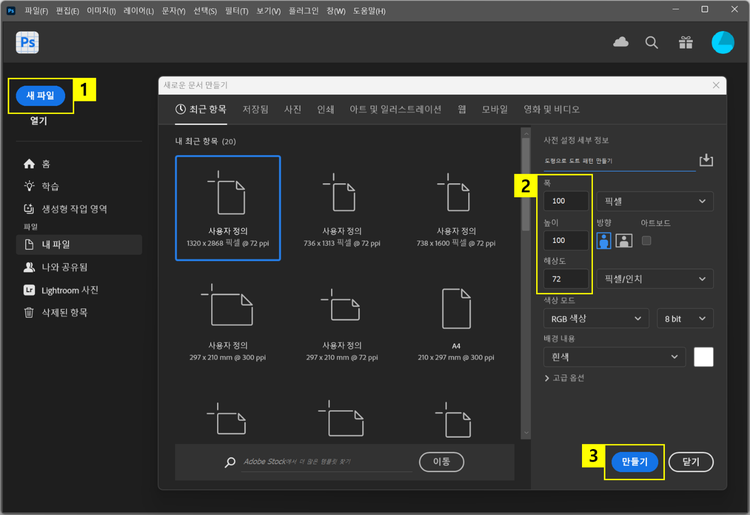
Task: Click the Adobe Stock search magnifier
Action: (230, 462)
